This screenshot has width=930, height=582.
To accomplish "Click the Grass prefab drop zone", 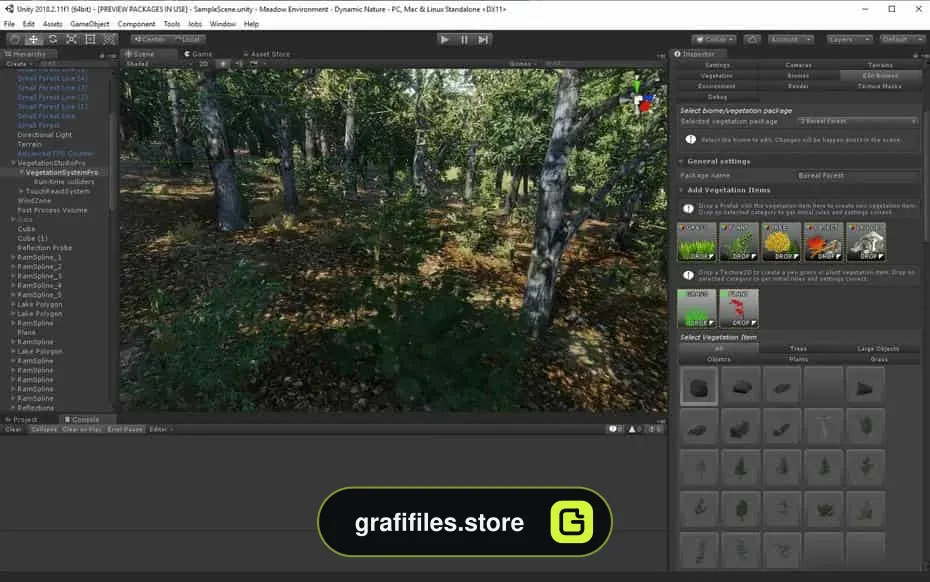I will (x=697, y=241).
